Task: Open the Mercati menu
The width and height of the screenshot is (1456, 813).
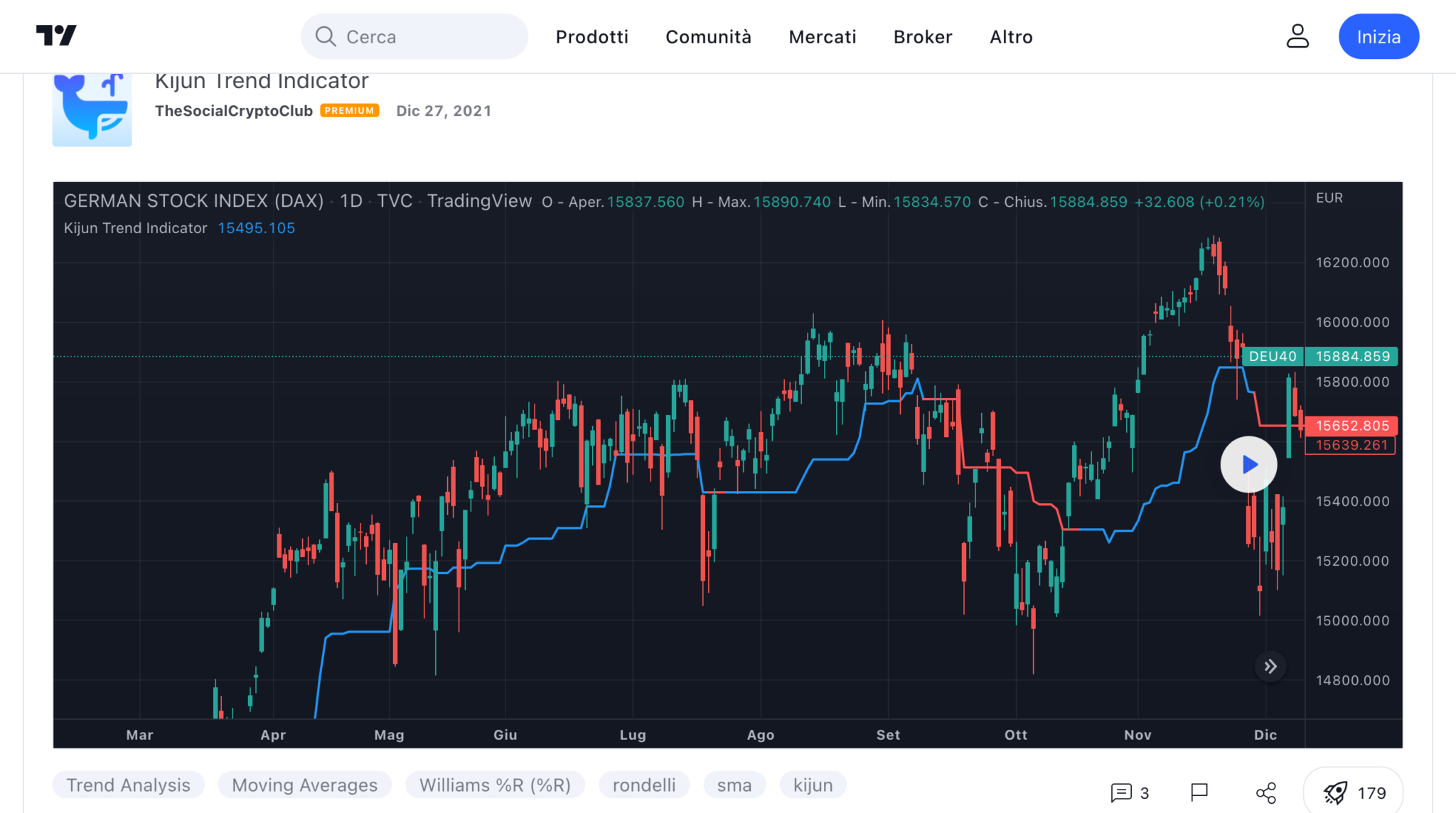Action: 822,37
